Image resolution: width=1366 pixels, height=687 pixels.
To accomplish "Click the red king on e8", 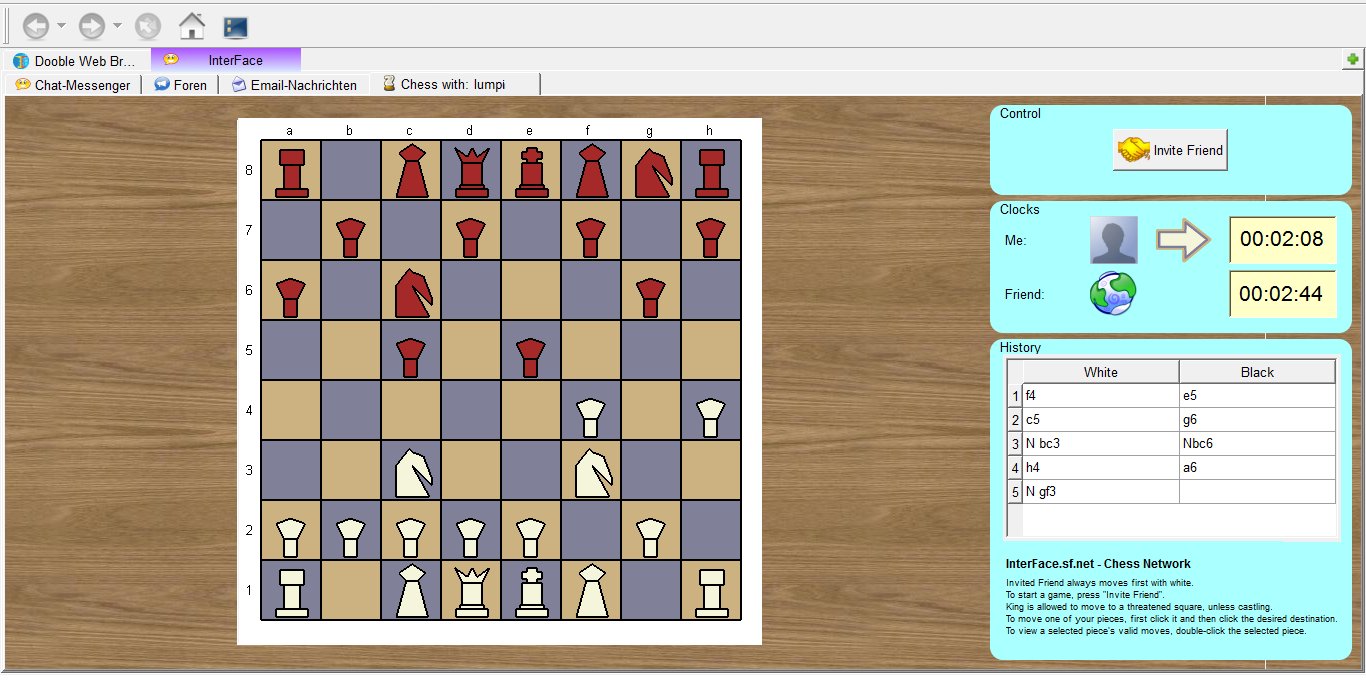I will pos(531,171).
